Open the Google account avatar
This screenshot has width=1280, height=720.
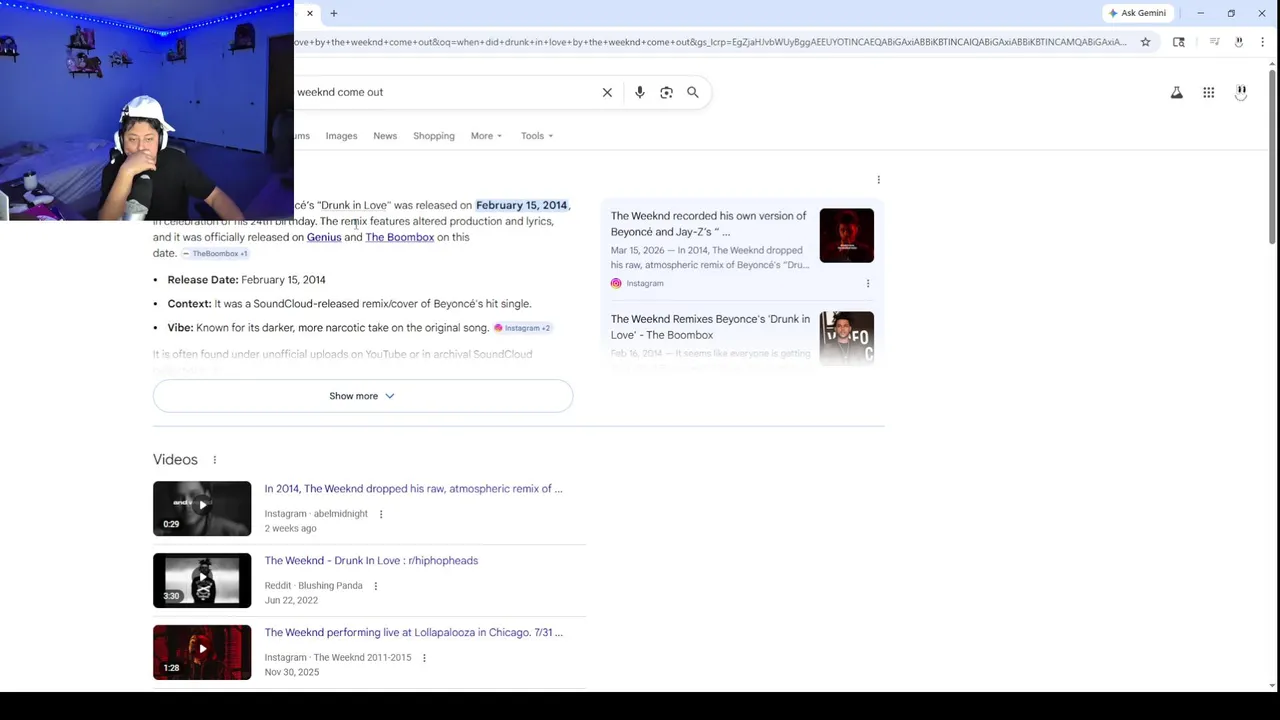[1241, 92]
